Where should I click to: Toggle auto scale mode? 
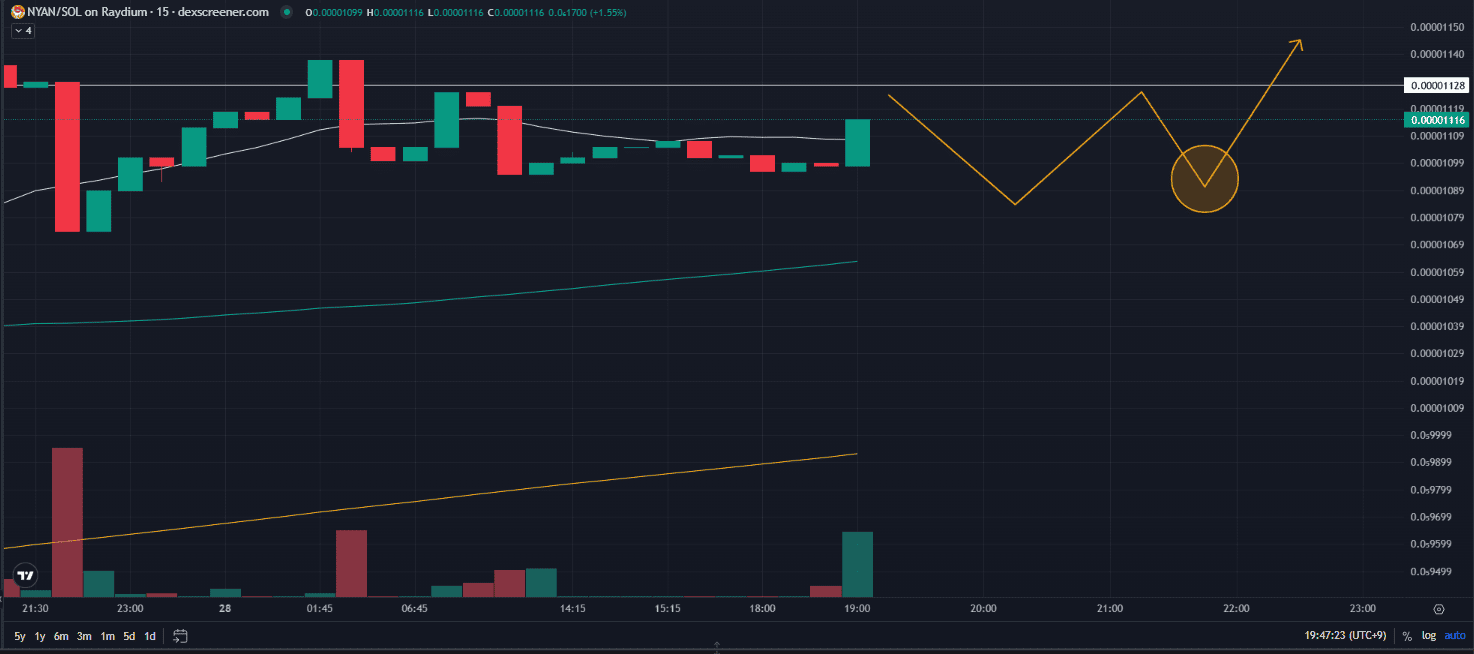(x=1453, y=636)
